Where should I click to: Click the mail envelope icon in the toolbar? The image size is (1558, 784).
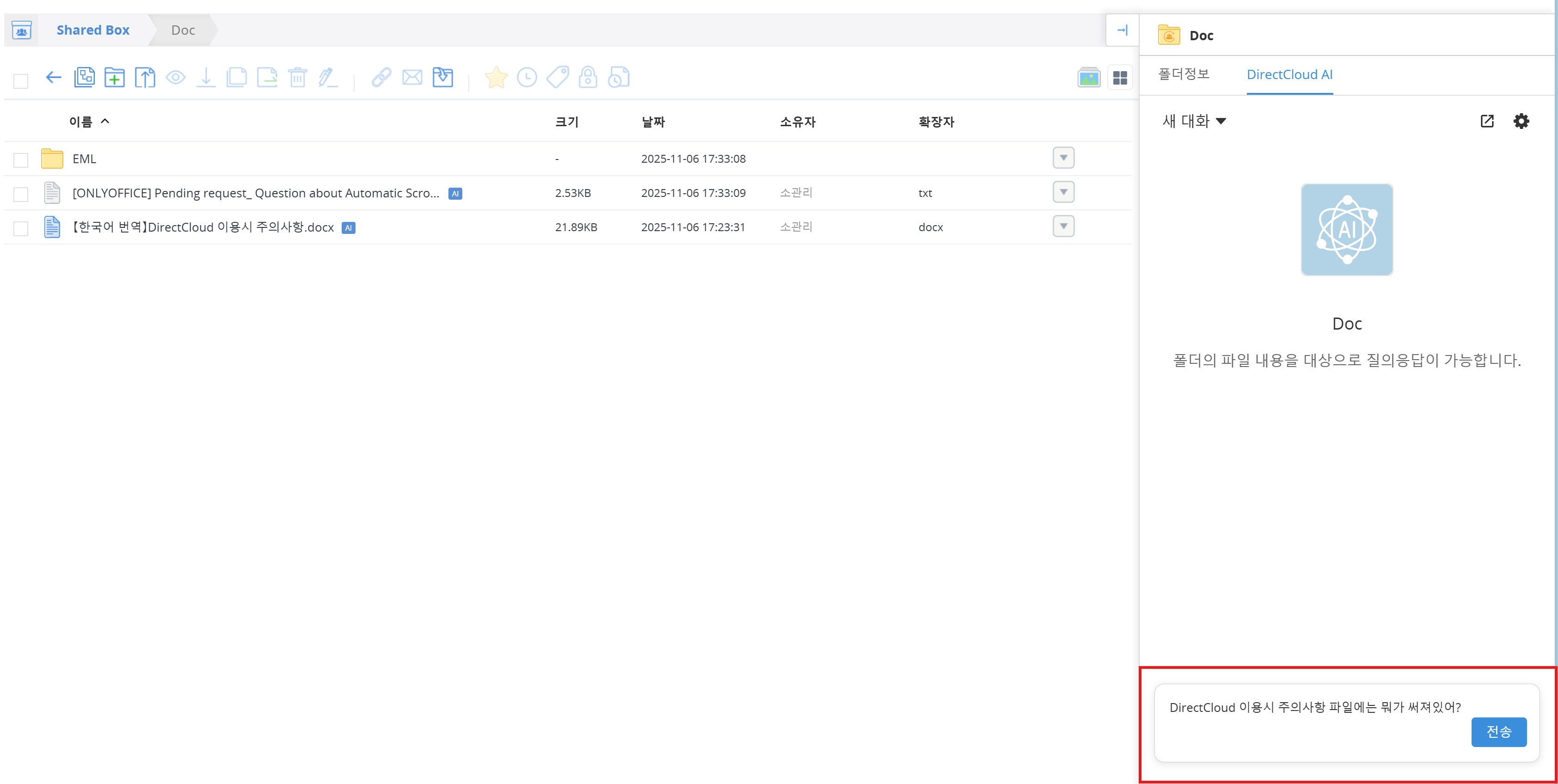[412, 78]
